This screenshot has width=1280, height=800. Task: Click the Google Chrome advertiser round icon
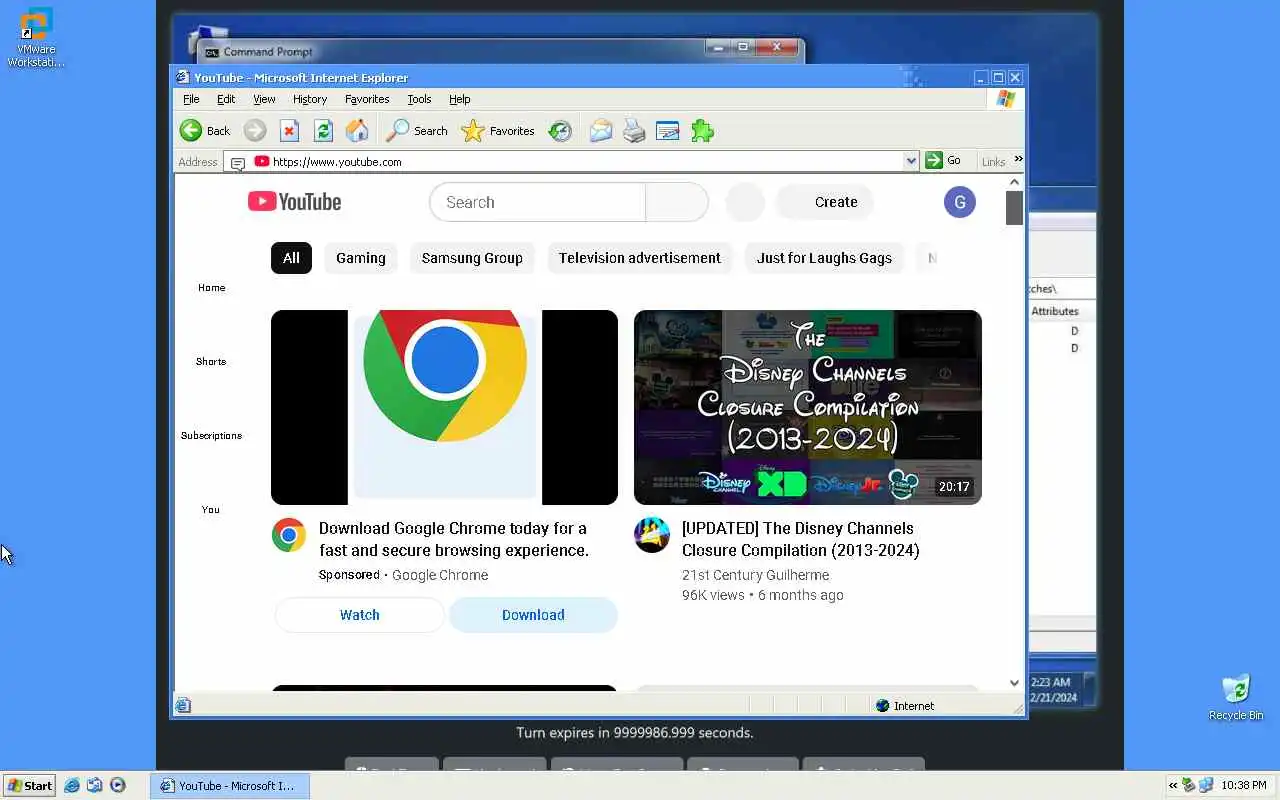[x=289, y=535]
